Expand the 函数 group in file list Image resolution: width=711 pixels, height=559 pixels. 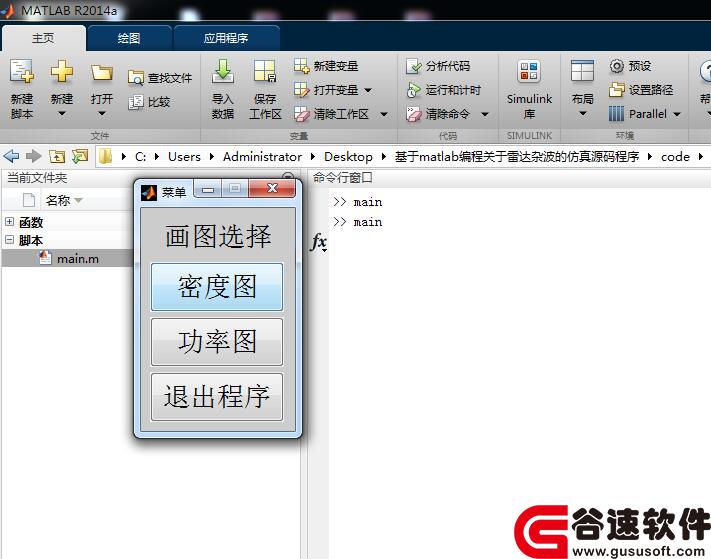click(x=10, y=222)
